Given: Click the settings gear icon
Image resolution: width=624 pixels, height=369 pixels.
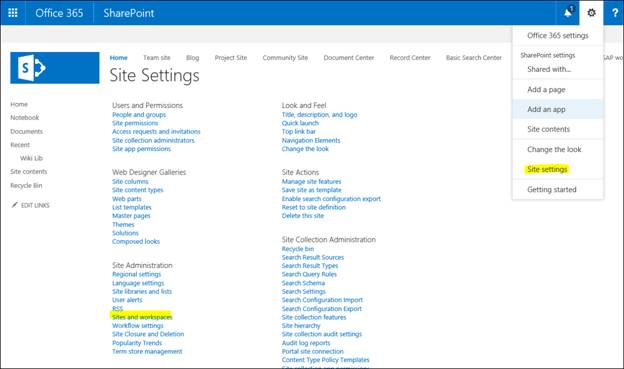Looking at the screenshot, I should coord(591,13).
